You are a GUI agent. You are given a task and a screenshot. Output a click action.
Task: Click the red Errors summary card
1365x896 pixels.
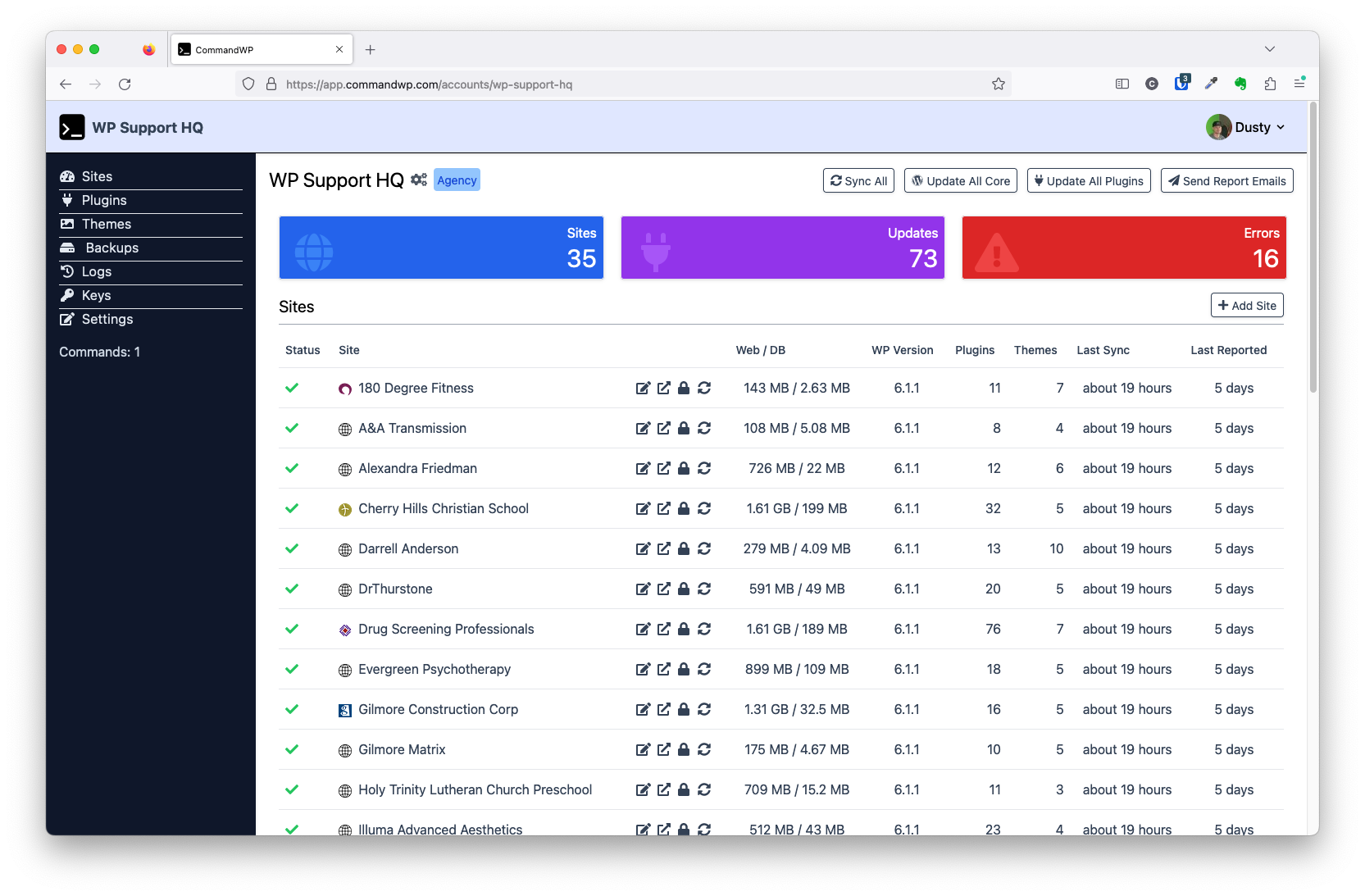(x=1123, y=248)
